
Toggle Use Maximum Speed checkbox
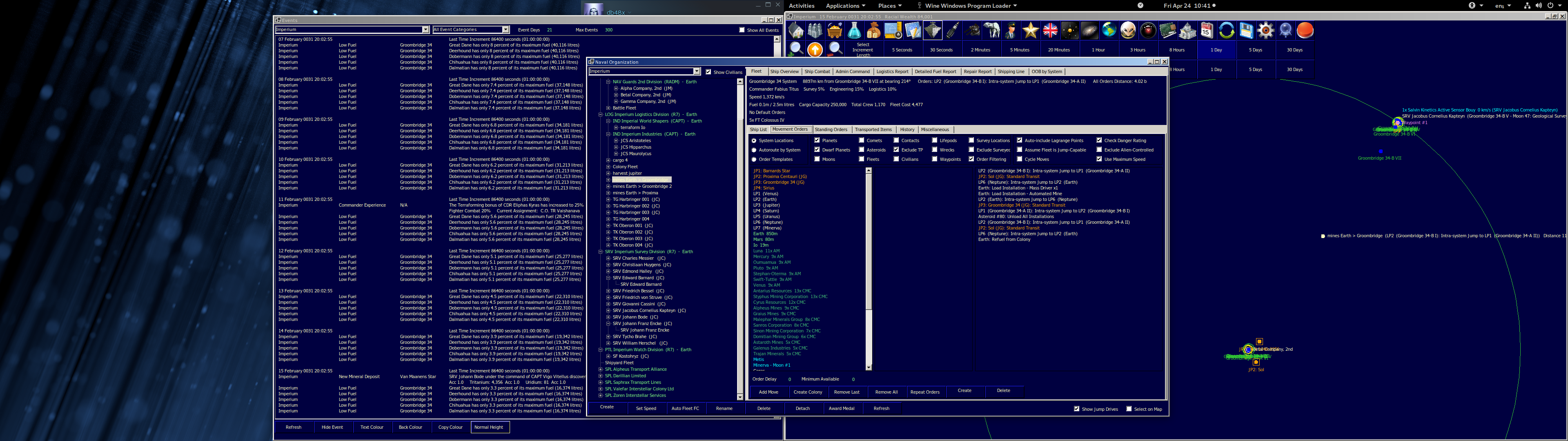click(1099, 159)
